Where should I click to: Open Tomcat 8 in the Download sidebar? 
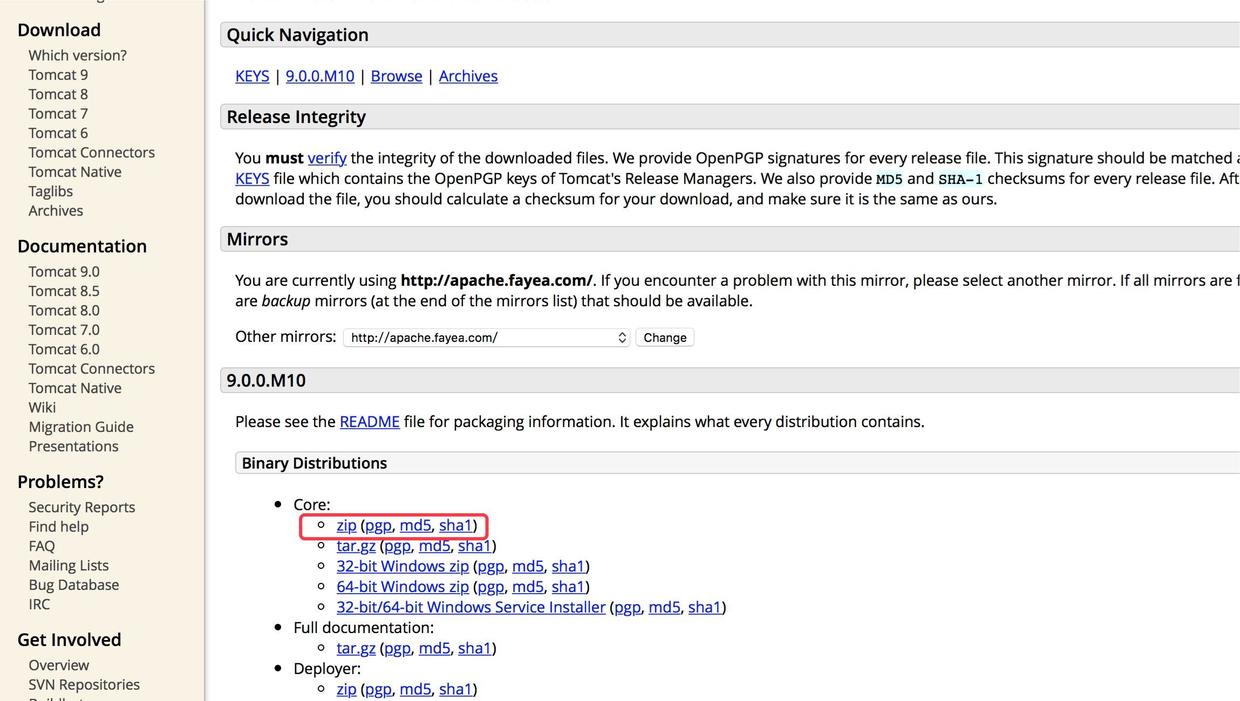58,94
